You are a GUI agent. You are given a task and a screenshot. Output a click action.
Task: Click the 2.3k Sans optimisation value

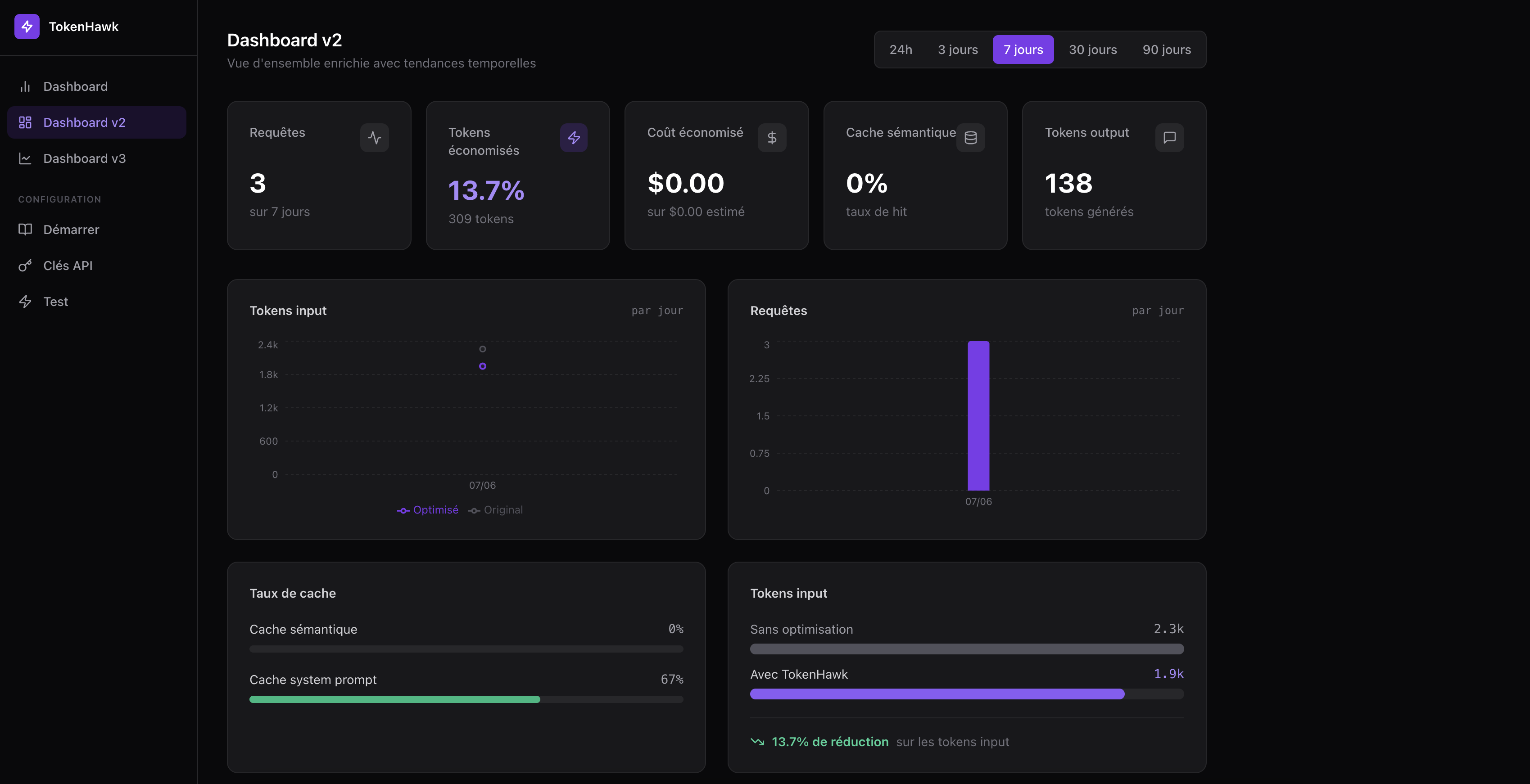pyautogui.click(x=1168, y=629)
